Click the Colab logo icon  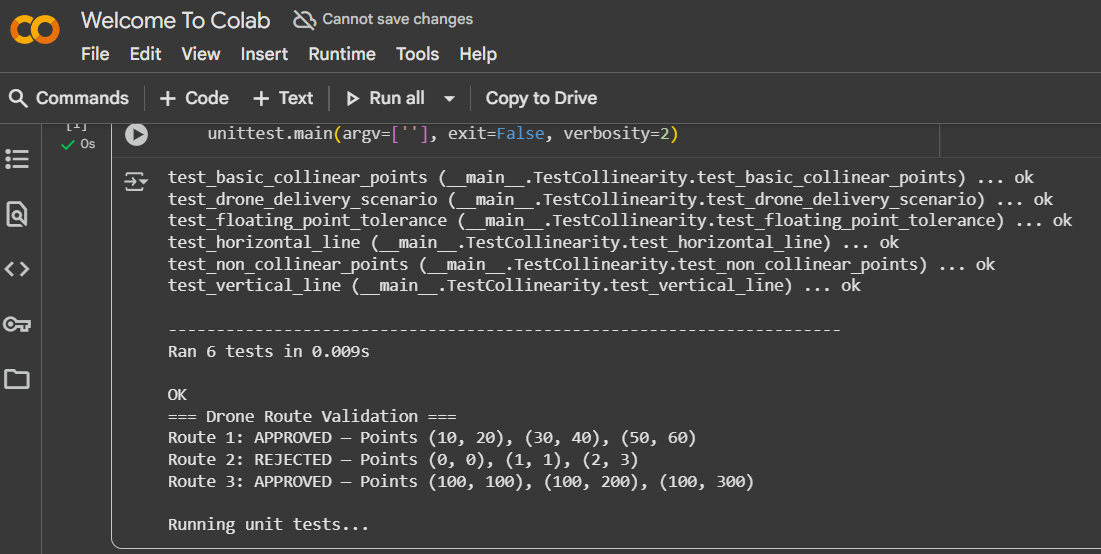(35, 31)
